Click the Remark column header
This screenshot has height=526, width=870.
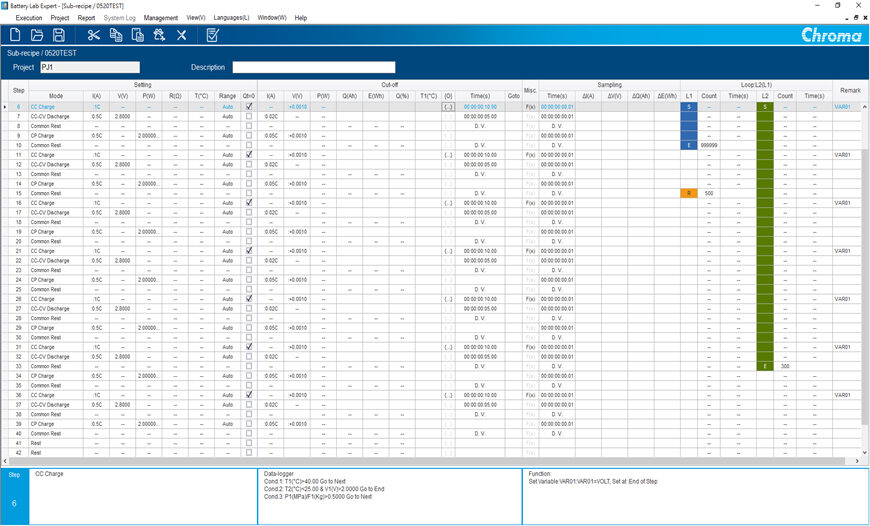(x=849, y=90)
